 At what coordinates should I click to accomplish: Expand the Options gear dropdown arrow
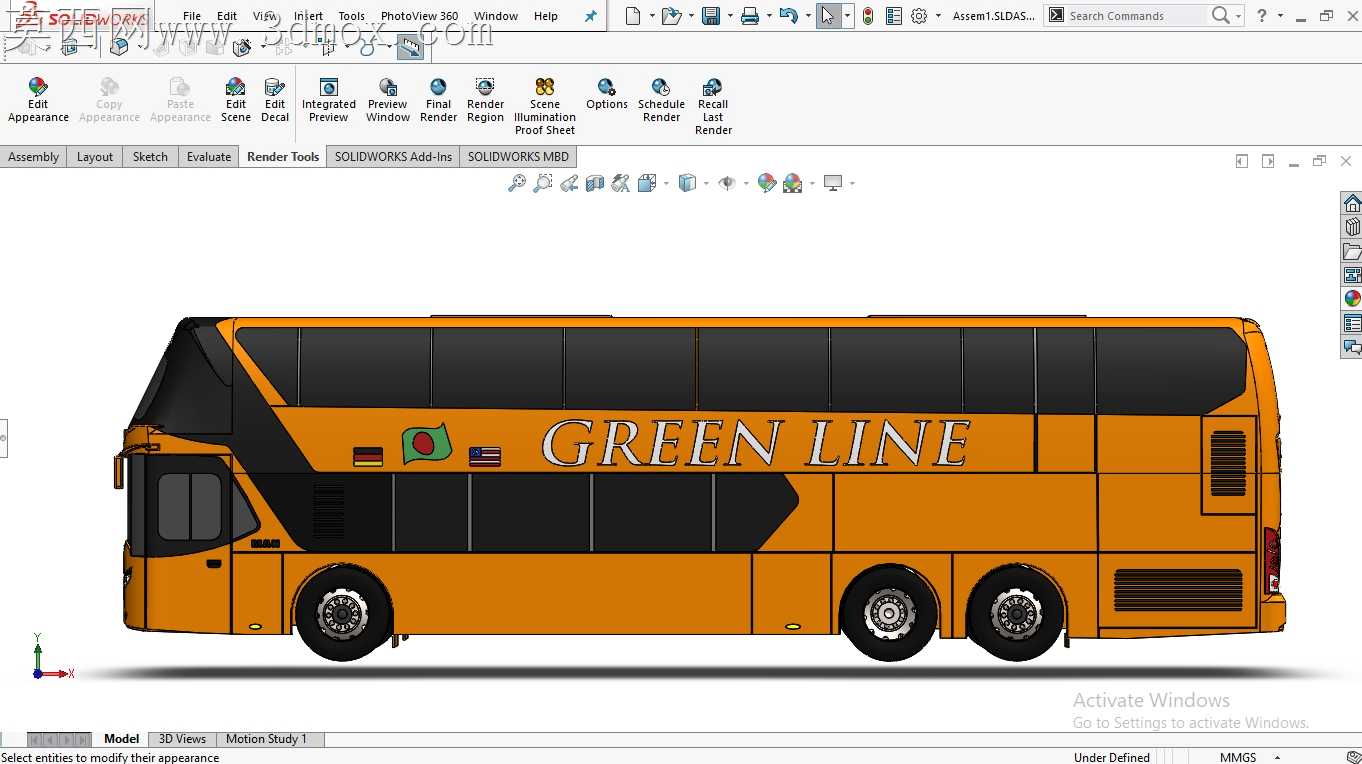tap(938, 16)
